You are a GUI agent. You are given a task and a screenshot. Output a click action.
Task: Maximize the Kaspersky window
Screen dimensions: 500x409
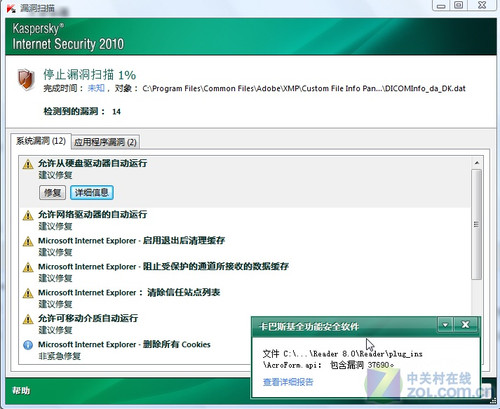tap(459, 5)
